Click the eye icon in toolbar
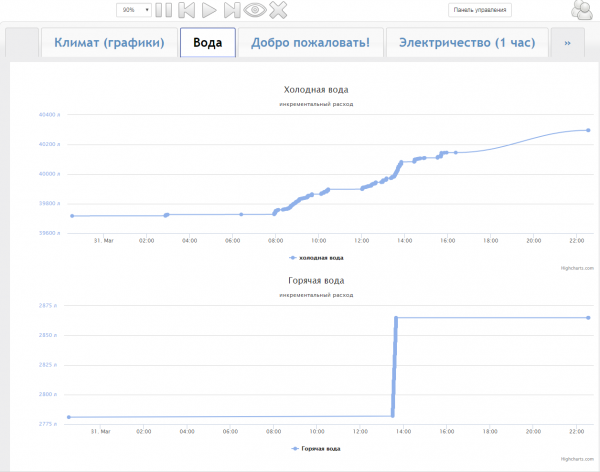The image size is (600, 472). pos(255,10)
